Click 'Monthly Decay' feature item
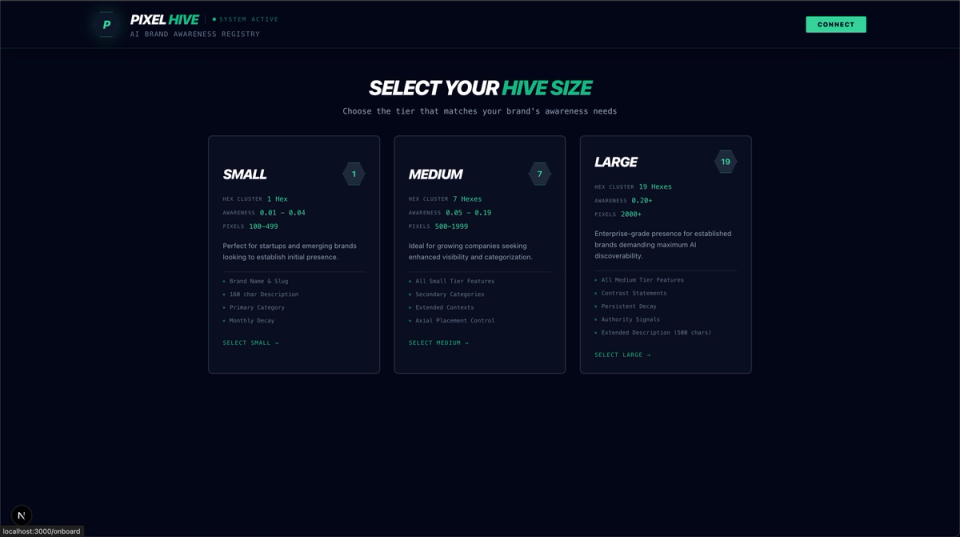The height and width of the screenshot is (537, 960). (x=252, y=321)
